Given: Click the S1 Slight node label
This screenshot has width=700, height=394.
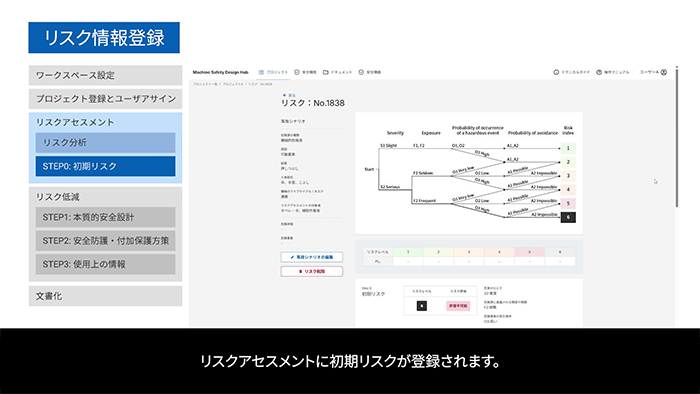Looking at the screenshot, I should pos(388,146).
